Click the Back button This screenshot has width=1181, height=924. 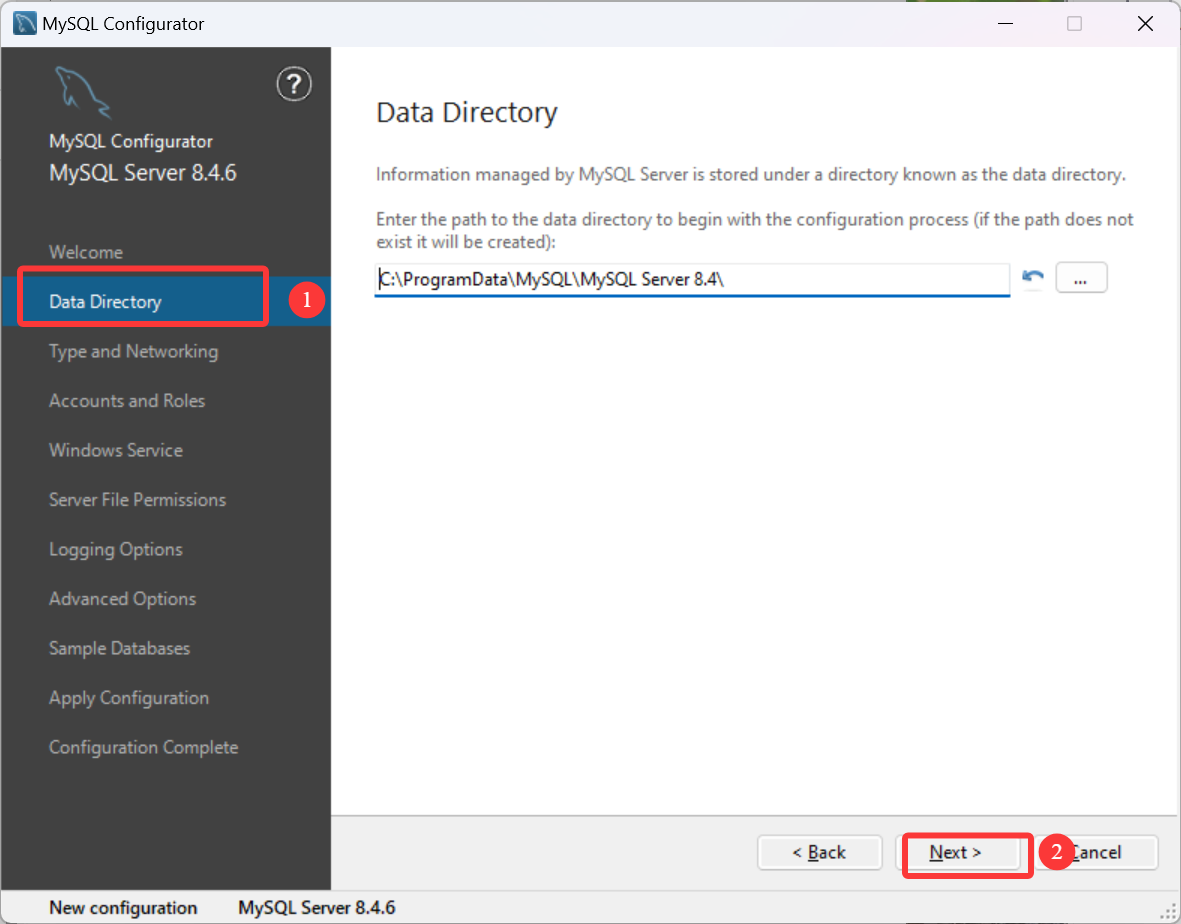click(819, 852)
